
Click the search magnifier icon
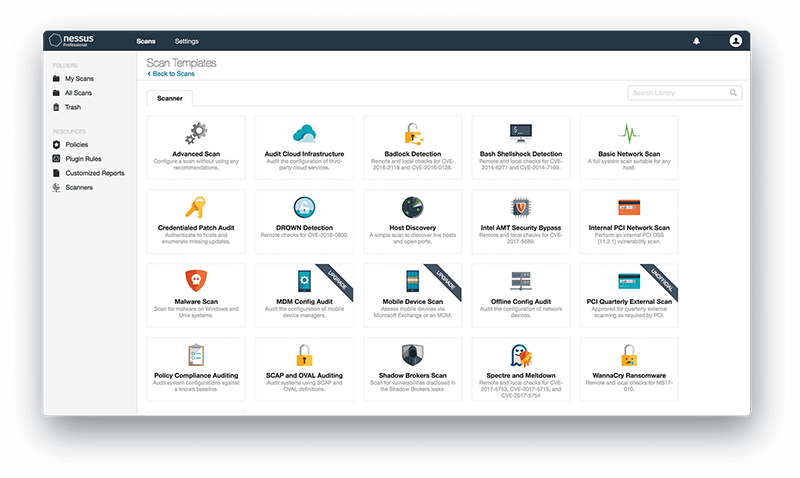[x=733, y=93]
